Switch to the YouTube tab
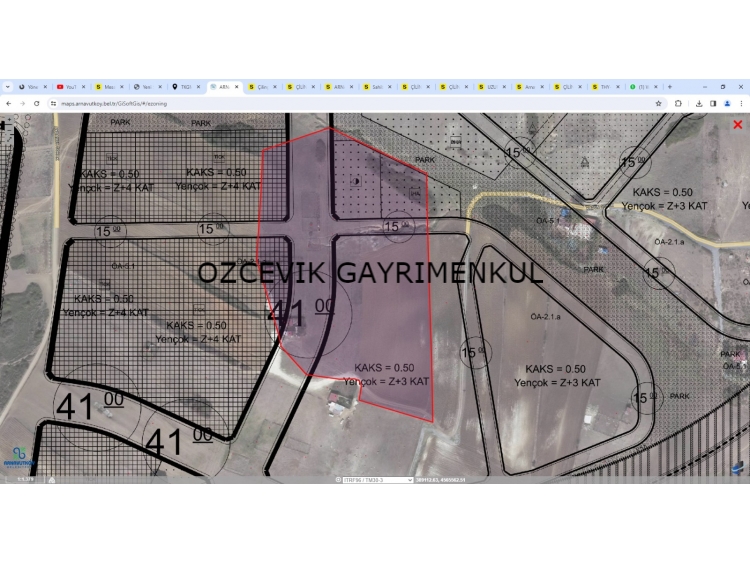Viewport: 750px width, 562px height. click(x=71, y=87)
